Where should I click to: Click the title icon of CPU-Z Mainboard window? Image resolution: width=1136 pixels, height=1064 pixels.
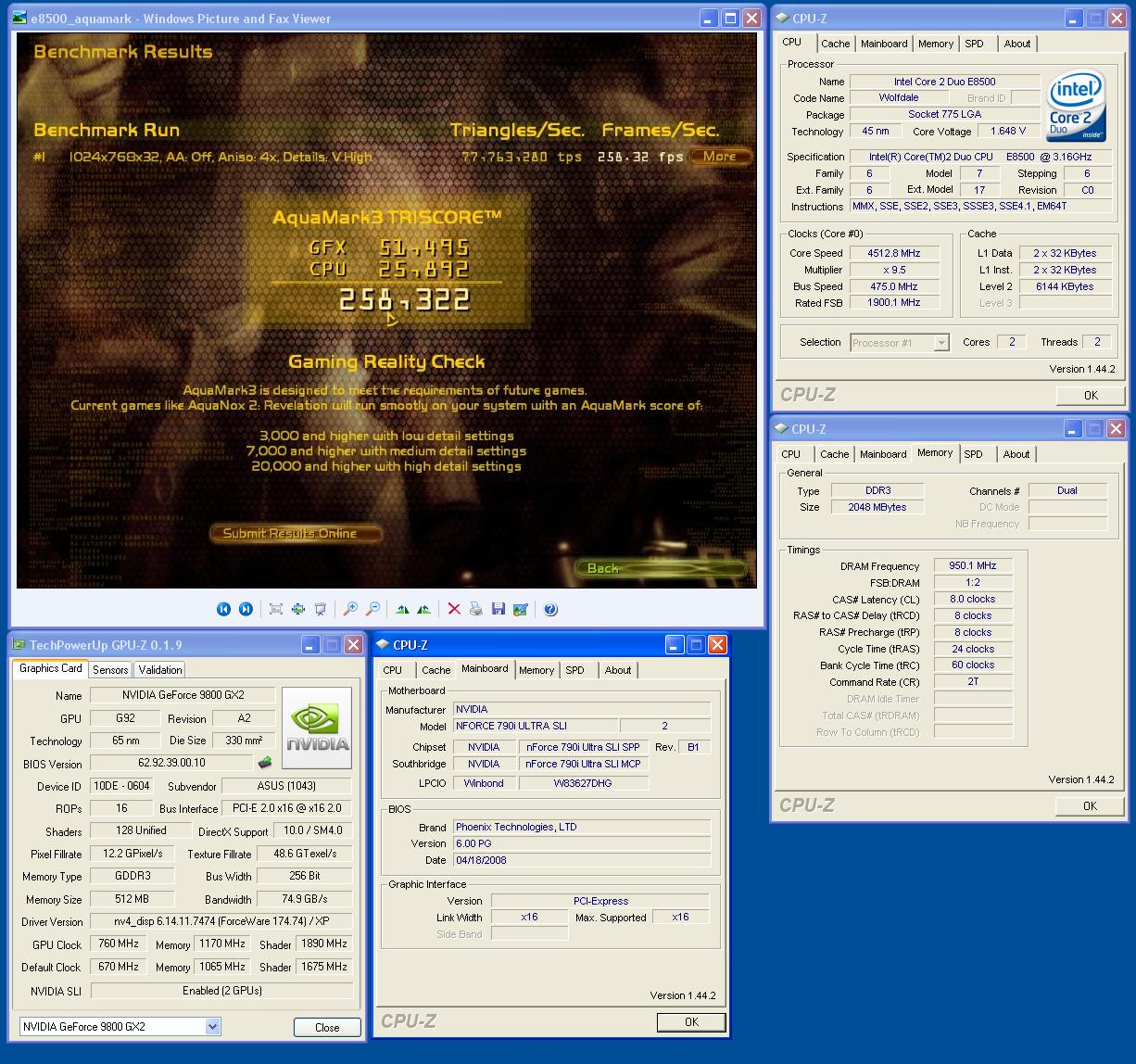point(382,644)
